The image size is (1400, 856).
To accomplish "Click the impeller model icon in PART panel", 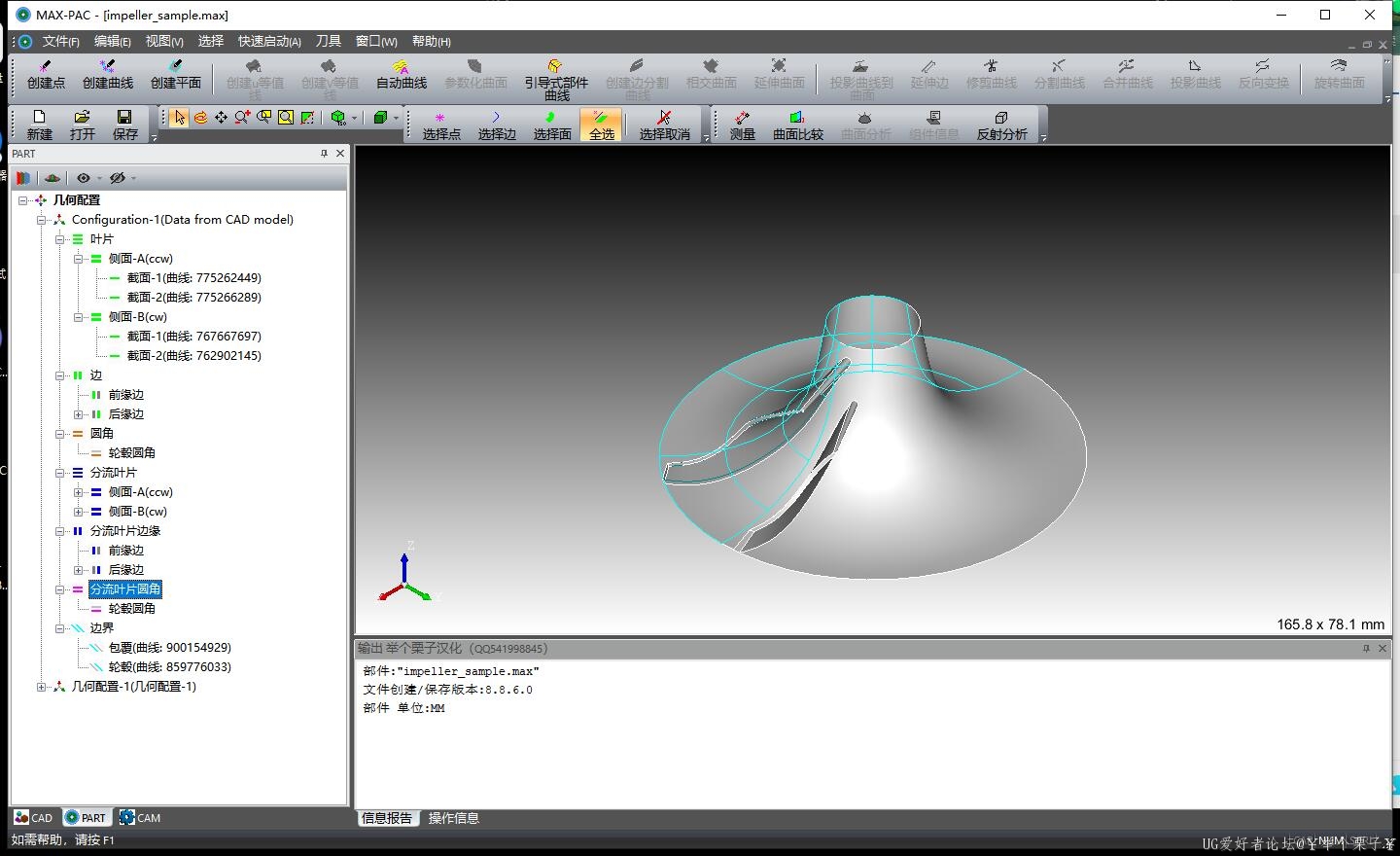I will click(52, 178).
